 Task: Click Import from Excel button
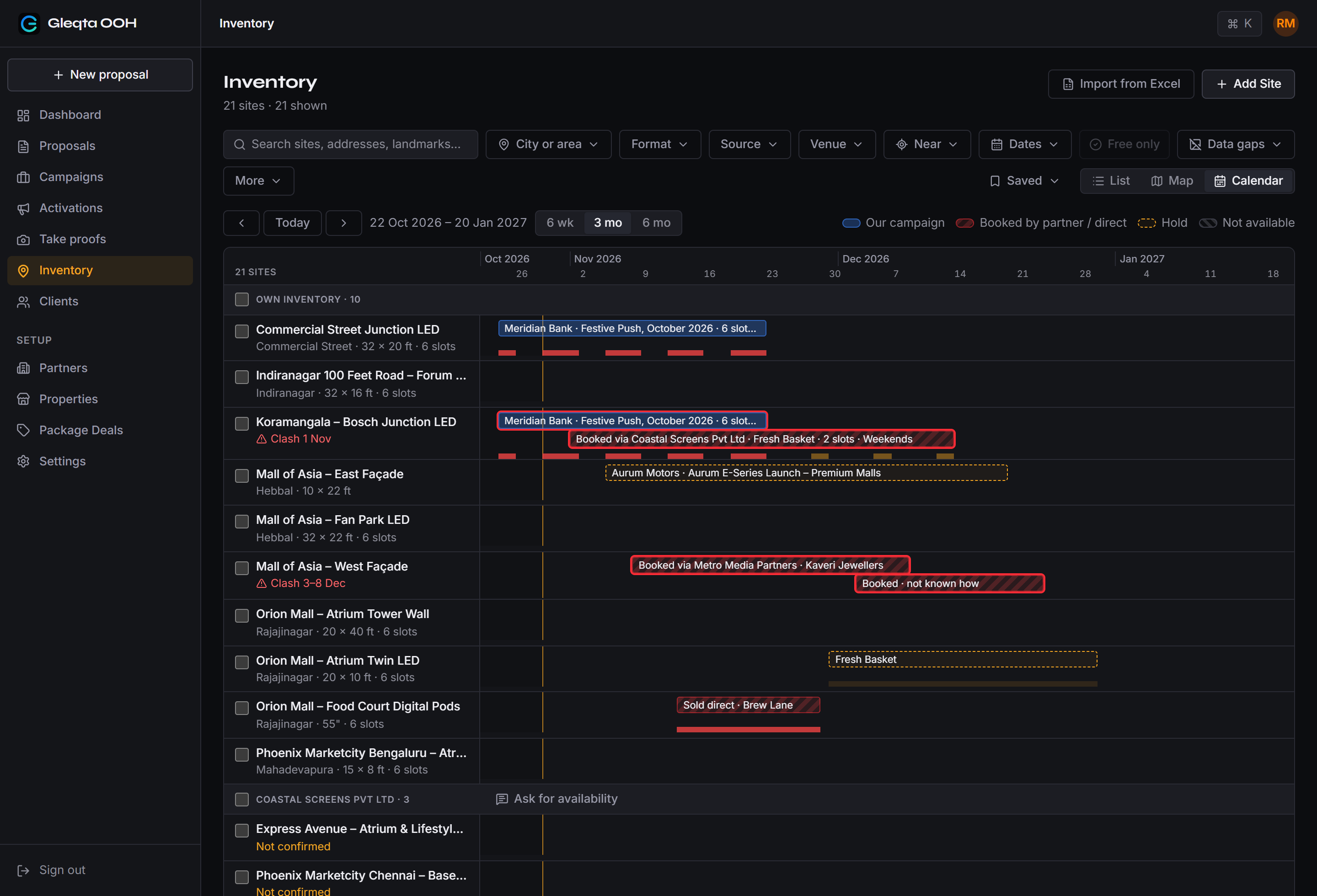tap(1120, 85)
